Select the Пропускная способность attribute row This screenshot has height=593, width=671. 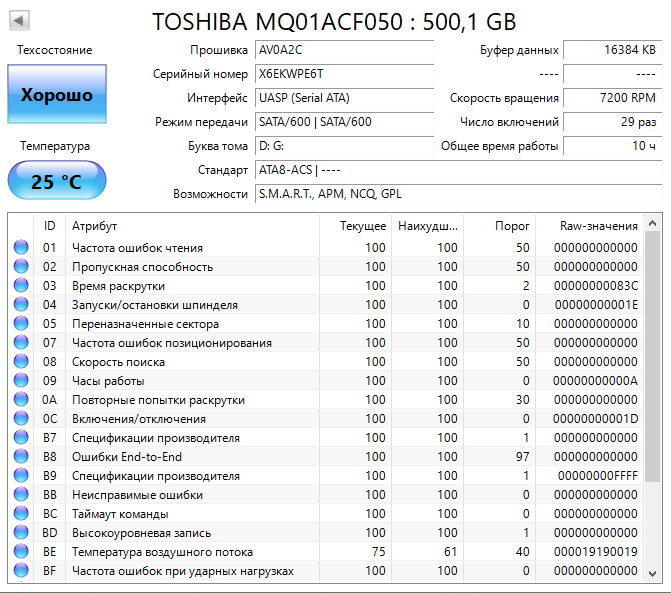(x=326, y=267)
